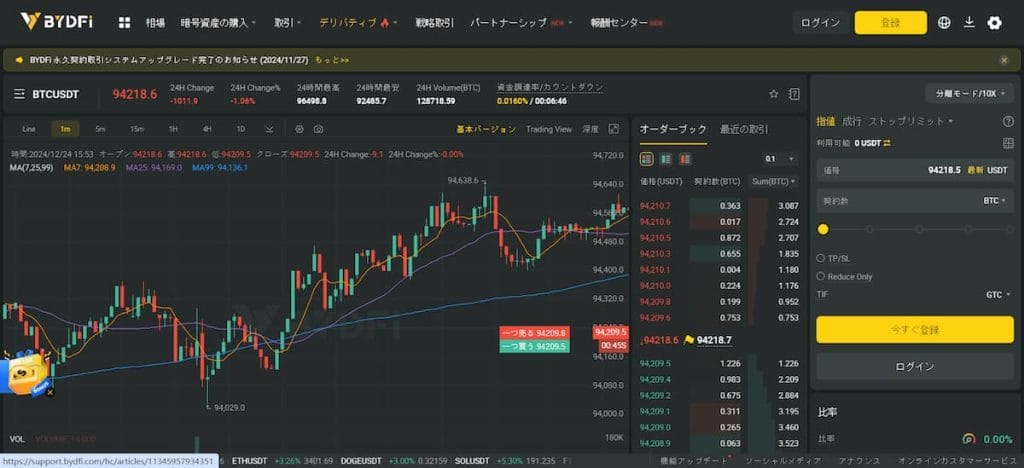The width and height of the screenshot is (1024, 468).
Task: Open the trading pair list hamburger icon
Action: pos(20,94)
